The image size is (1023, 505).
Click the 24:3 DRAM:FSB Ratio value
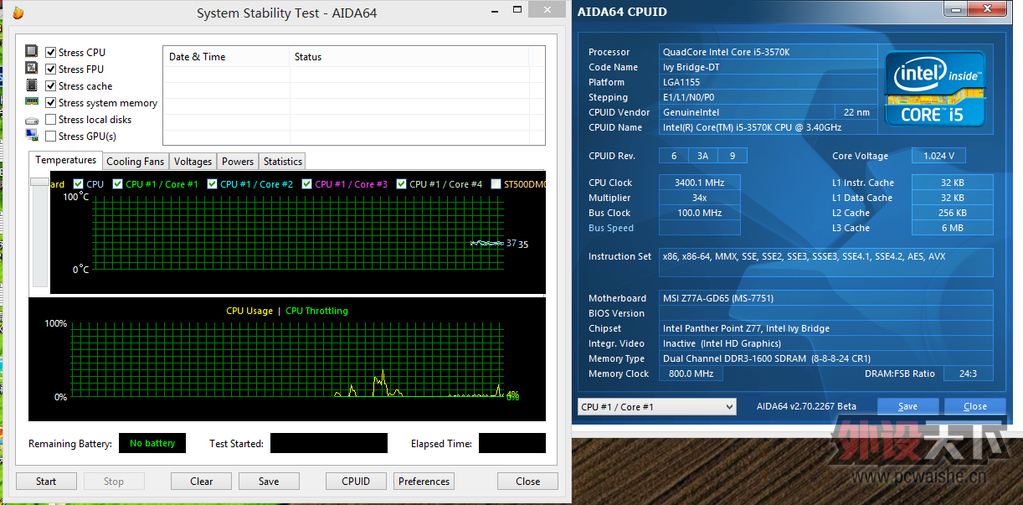[968, 374]
